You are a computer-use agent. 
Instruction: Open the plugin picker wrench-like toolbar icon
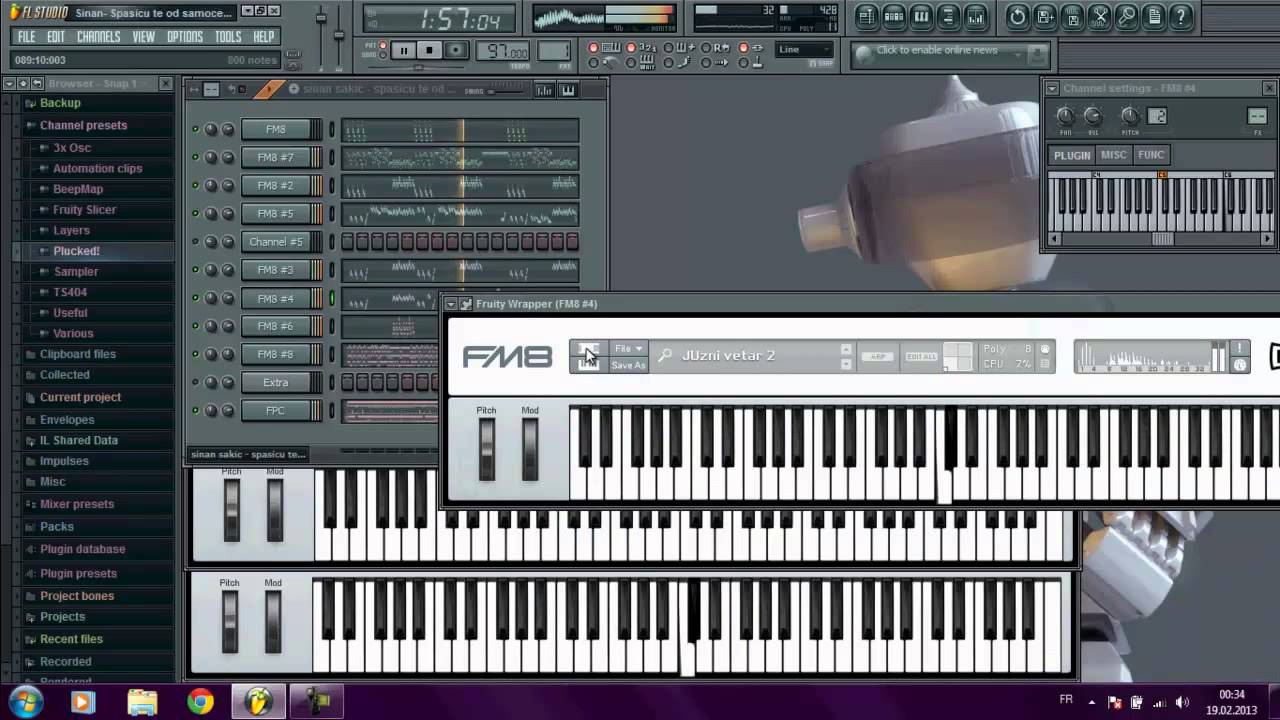1126,16
